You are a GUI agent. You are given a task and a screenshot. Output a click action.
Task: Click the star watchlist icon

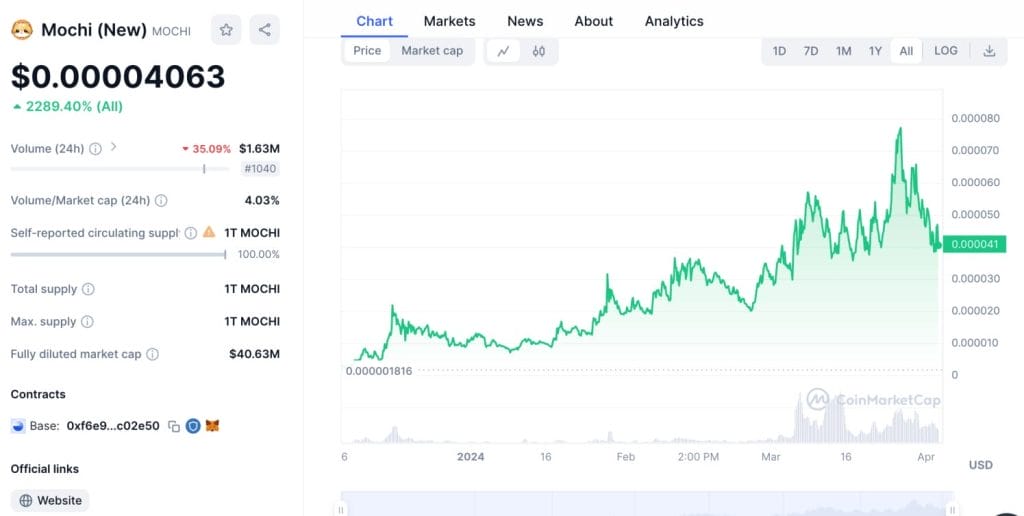(x=226, y=30)
